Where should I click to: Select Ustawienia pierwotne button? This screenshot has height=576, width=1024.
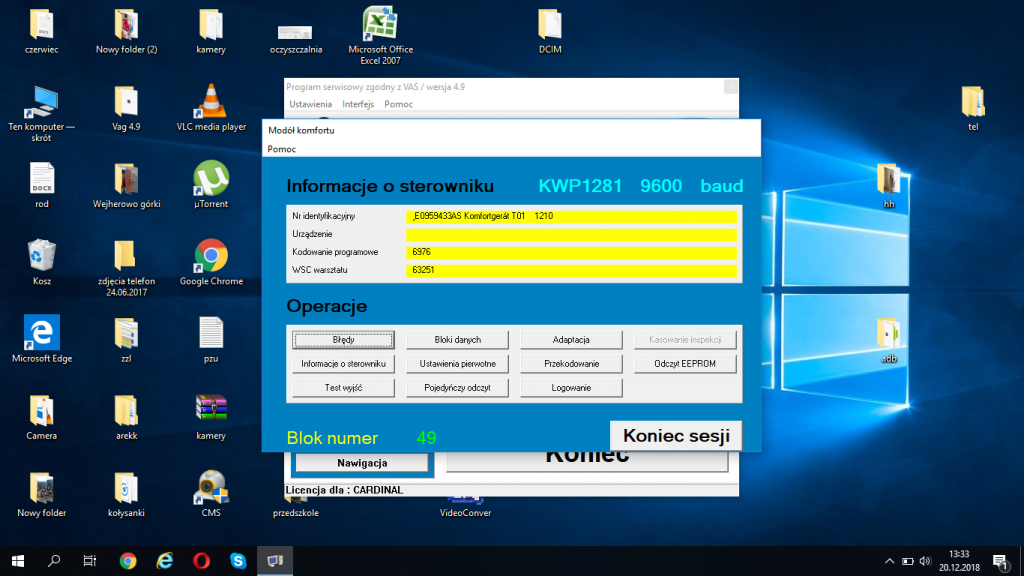(x=457, y=364)
